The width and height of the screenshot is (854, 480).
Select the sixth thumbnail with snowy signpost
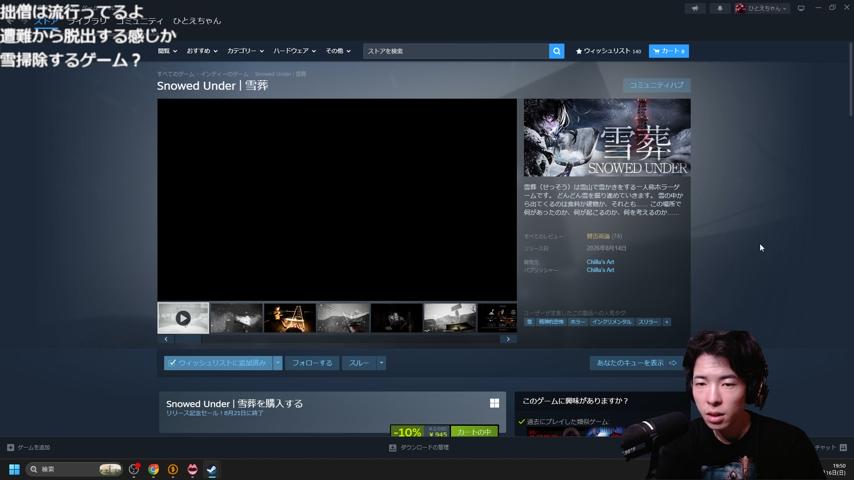(x=450, y=318)
